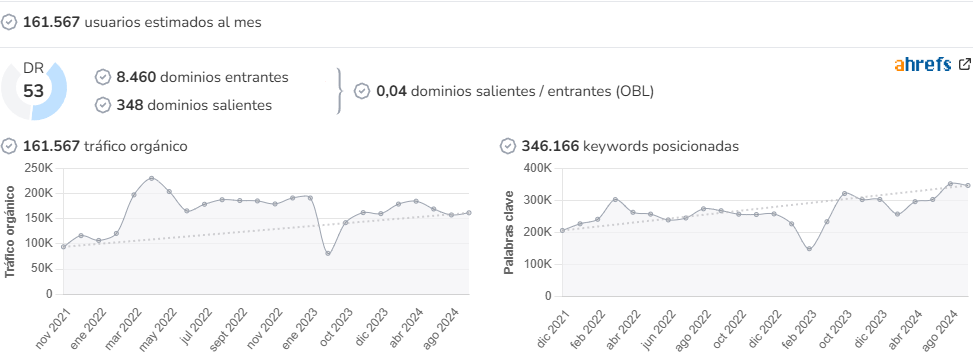Select the 8.460 dominios entrantes text
The height and width of the screenshot is (361, 975).
point(203,77)
